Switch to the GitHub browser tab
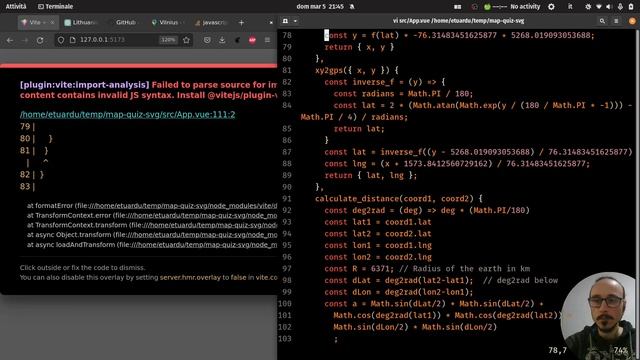This screenshot has width=640, height=360. [x=125, y=22]
